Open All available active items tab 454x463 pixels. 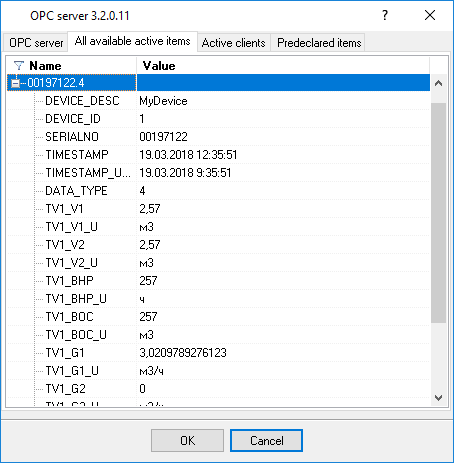133,41
